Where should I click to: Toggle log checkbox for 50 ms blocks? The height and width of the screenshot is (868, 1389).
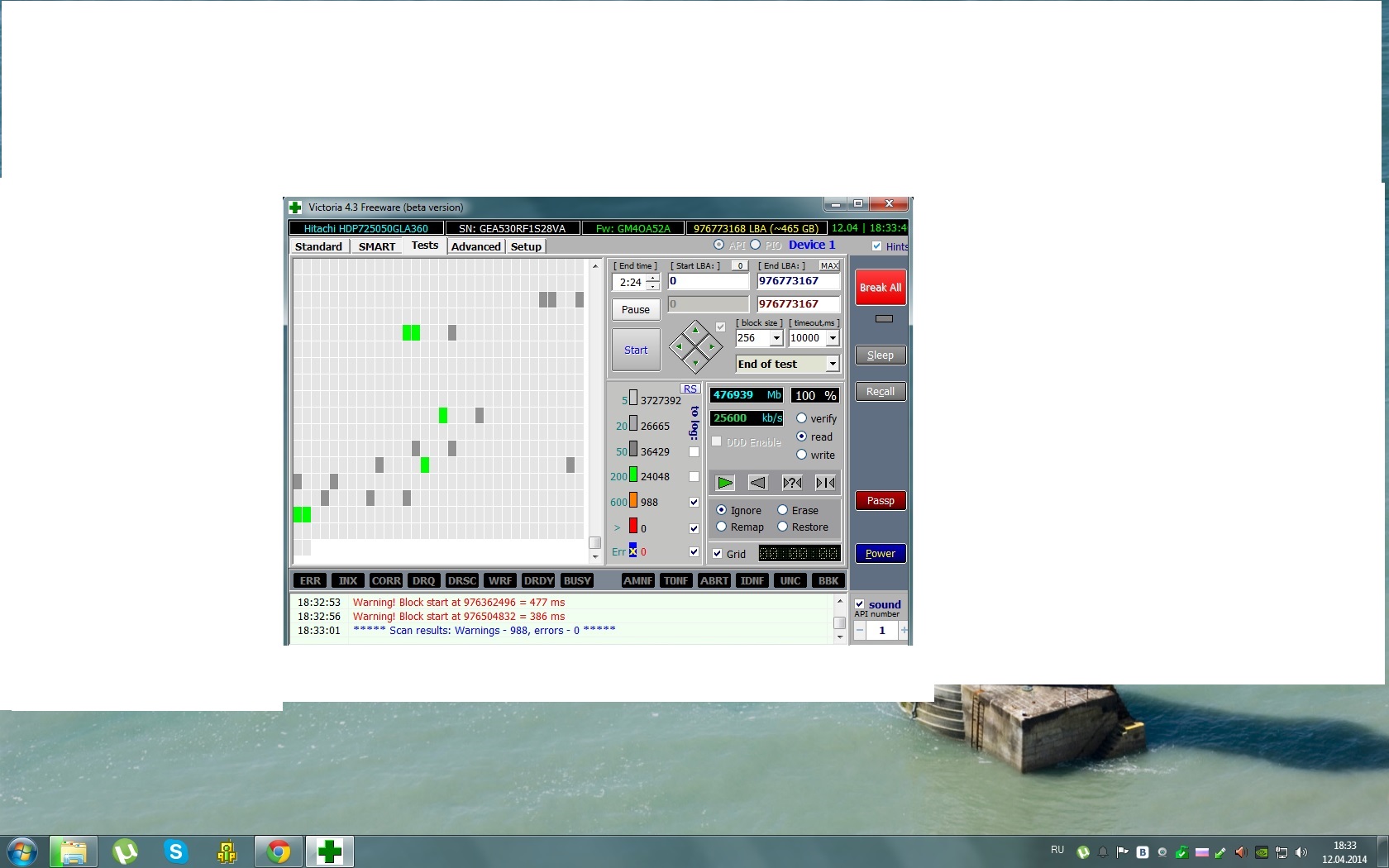pyautogui.click(x=694, y=452)
